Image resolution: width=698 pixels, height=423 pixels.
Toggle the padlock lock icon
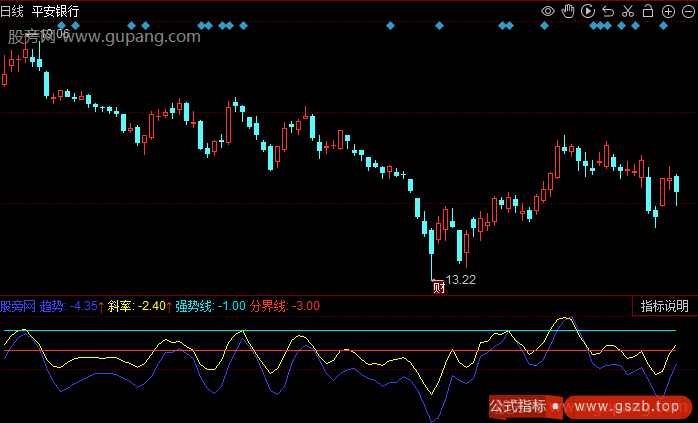pyautogui.click(x=648, y=11)
